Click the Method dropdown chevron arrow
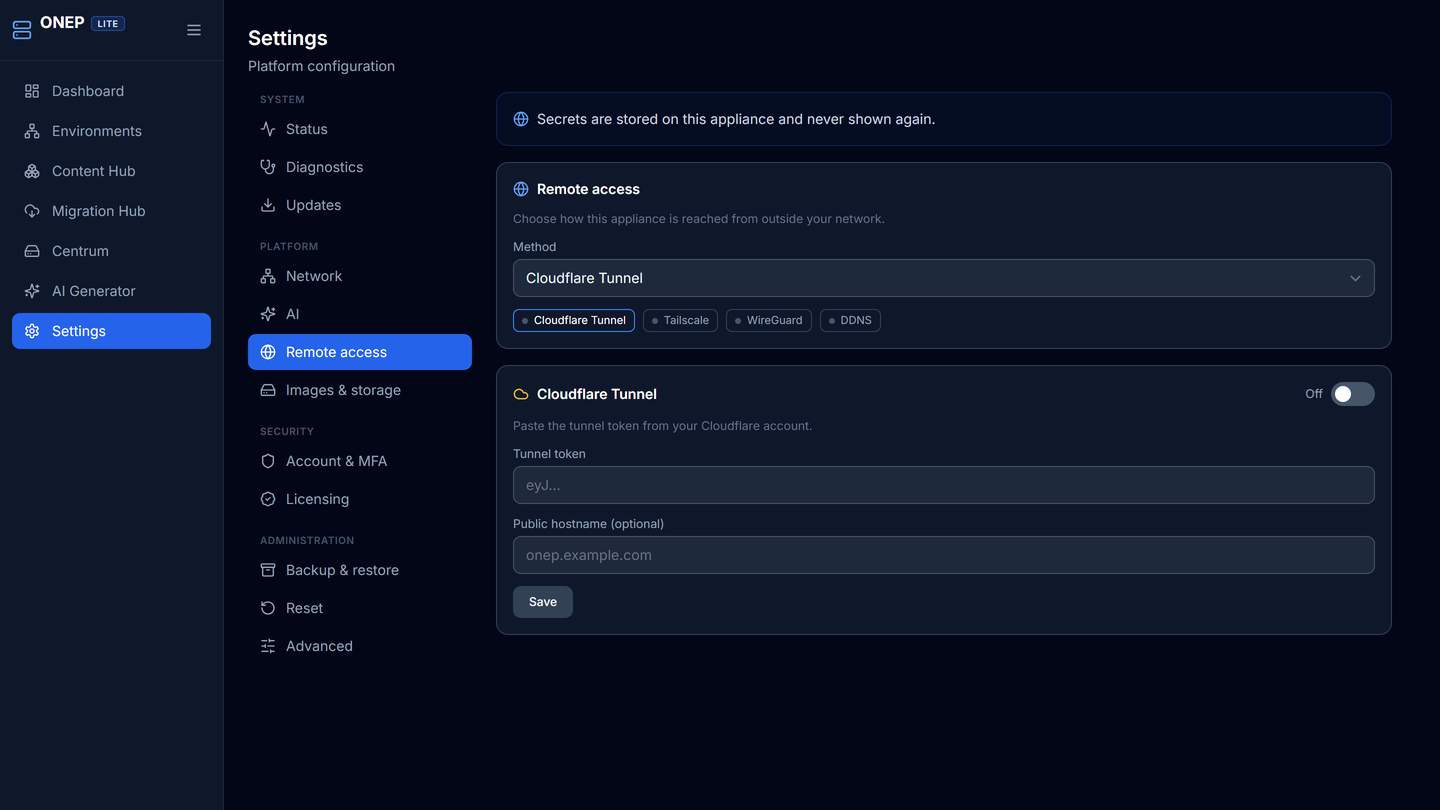The width and height of the screenshot is (1440, 810). pyautogui.click(x=1355, y=278)
